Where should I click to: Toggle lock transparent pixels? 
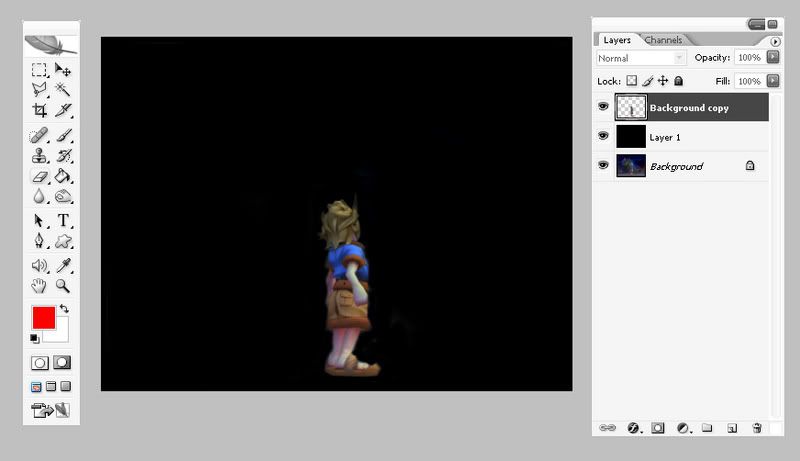632,81
